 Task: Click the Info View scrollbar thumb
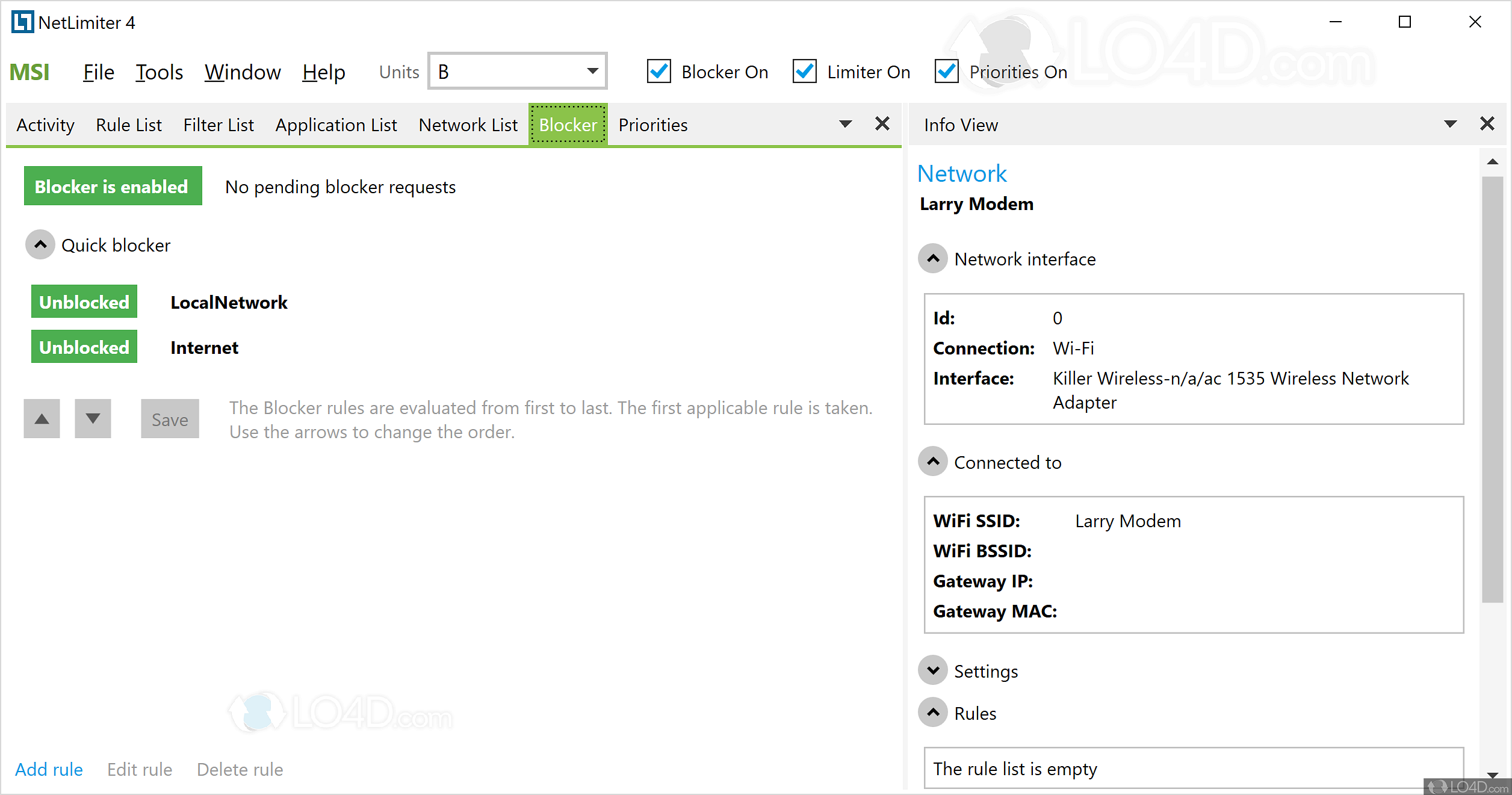click(1493, 389)
